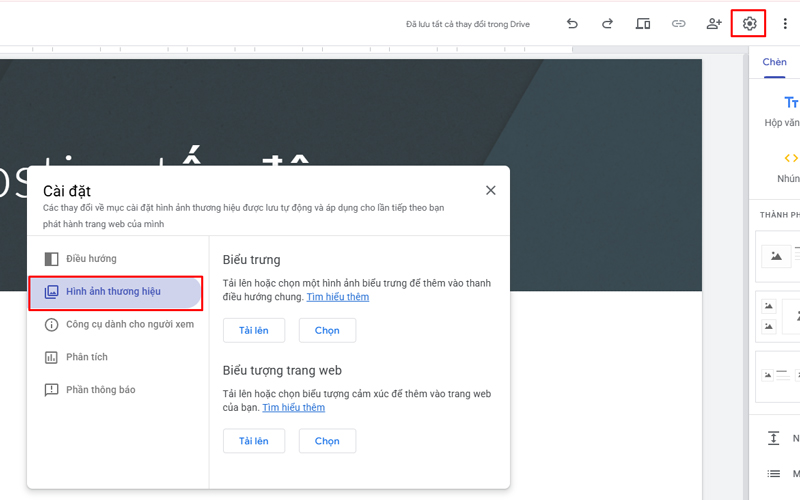The image size is (800, 500).
Task: Click the table of contents icon
Action: click(x=773, y=473)
